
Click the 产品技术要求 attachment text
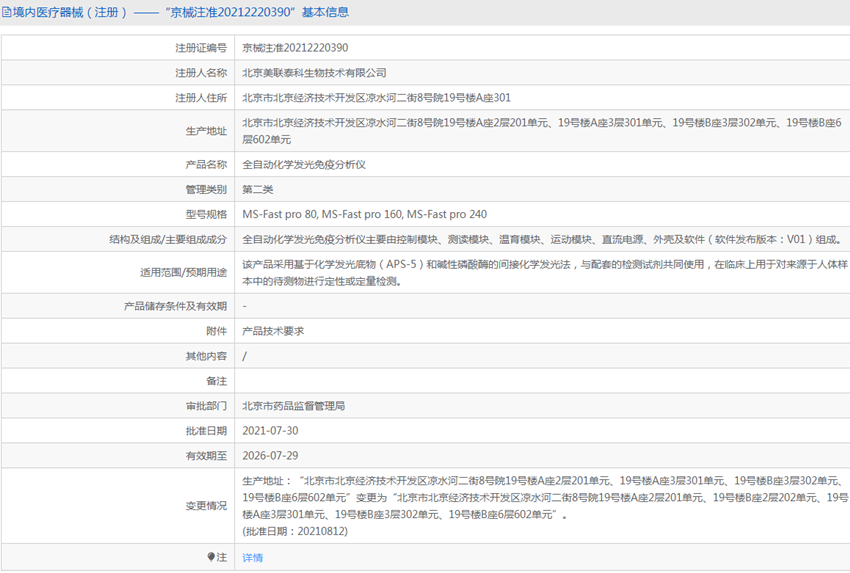273,331
